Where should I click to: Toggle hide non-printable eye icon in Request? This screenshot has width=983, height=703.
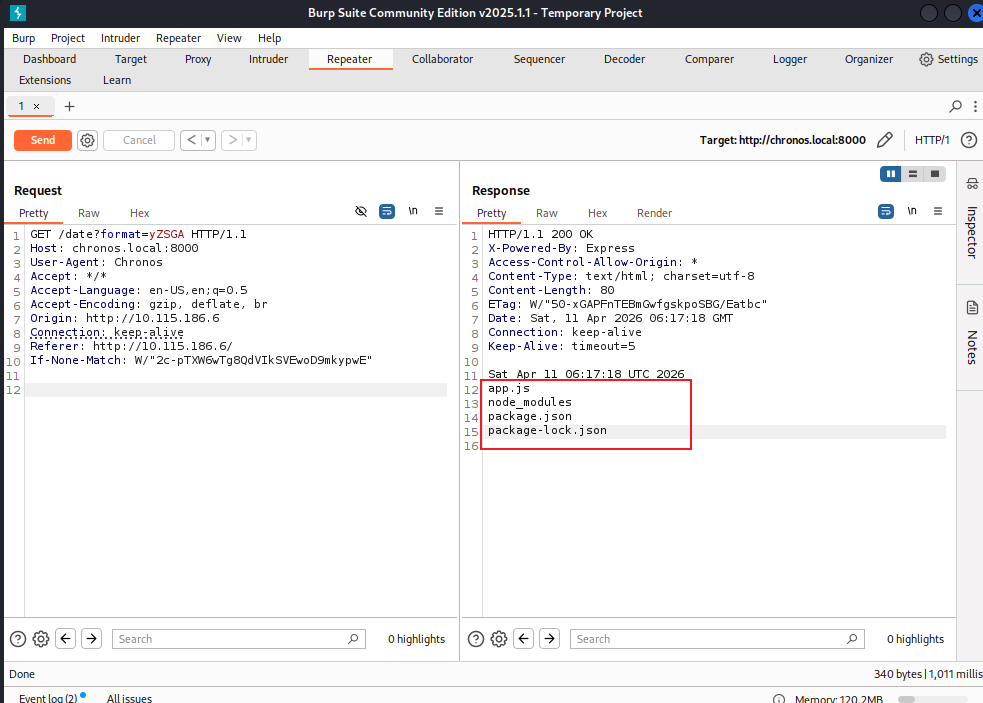click(x=361, y=211)
